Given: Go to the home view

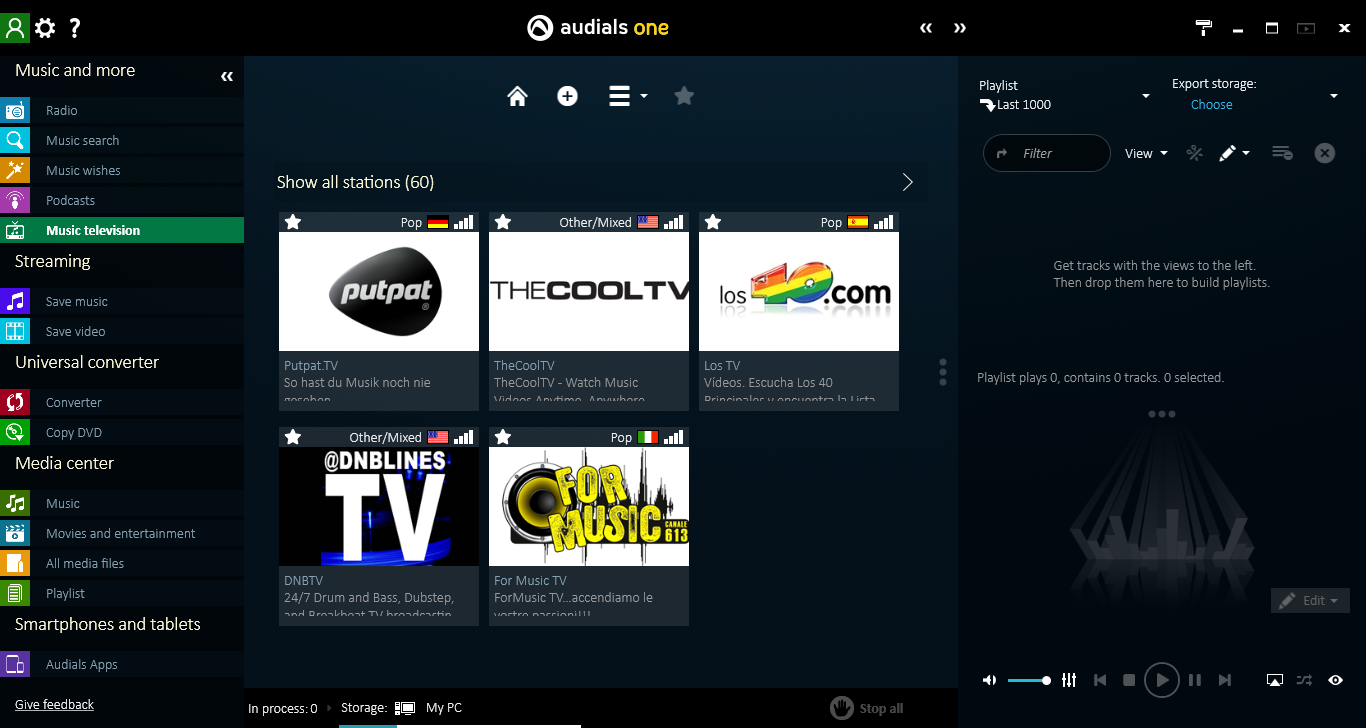Looking at the screenshot, I should pyautogui.click(x=517, y=96).
